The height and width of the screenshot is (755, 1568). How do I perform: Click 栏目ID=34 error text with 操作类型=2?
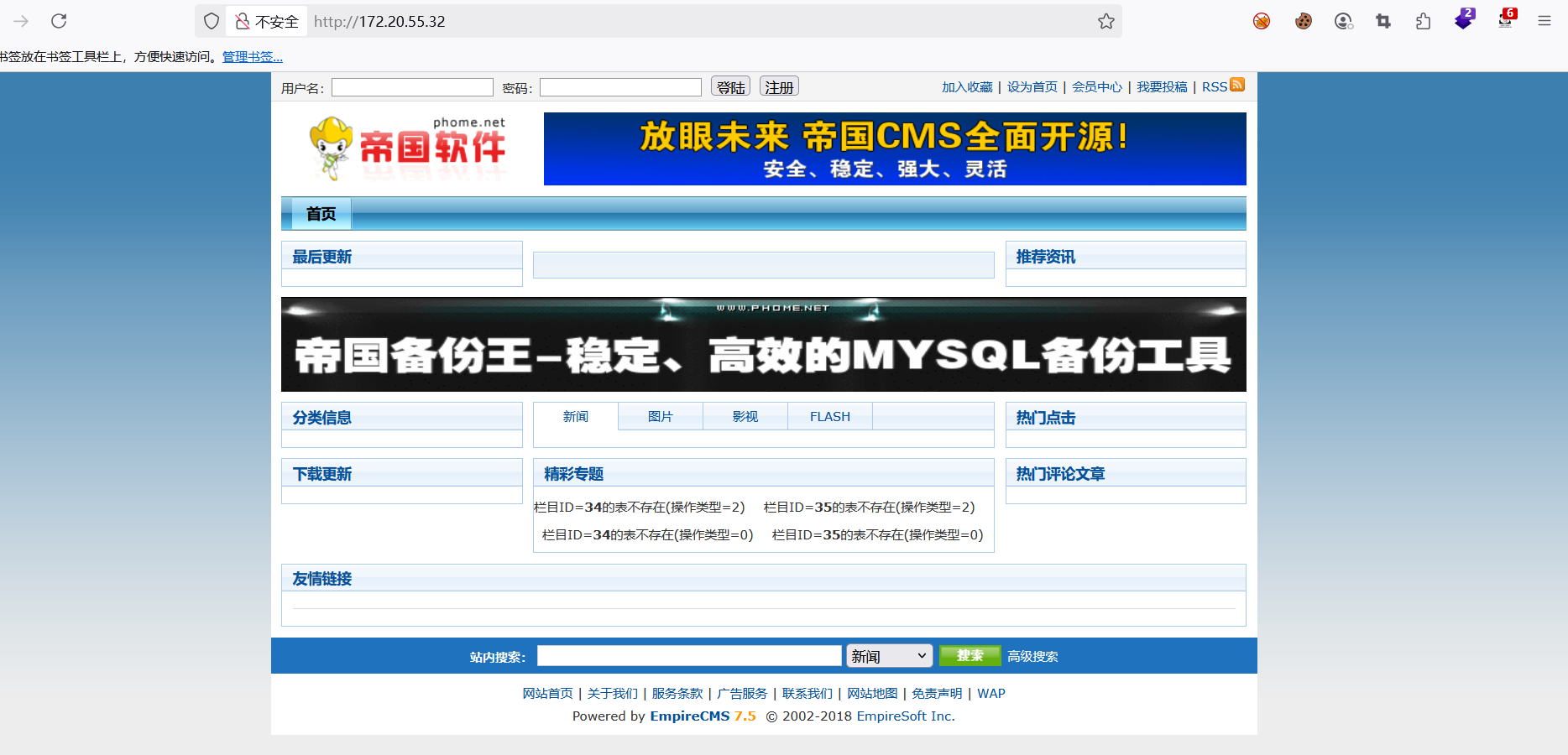click(640, 508)
